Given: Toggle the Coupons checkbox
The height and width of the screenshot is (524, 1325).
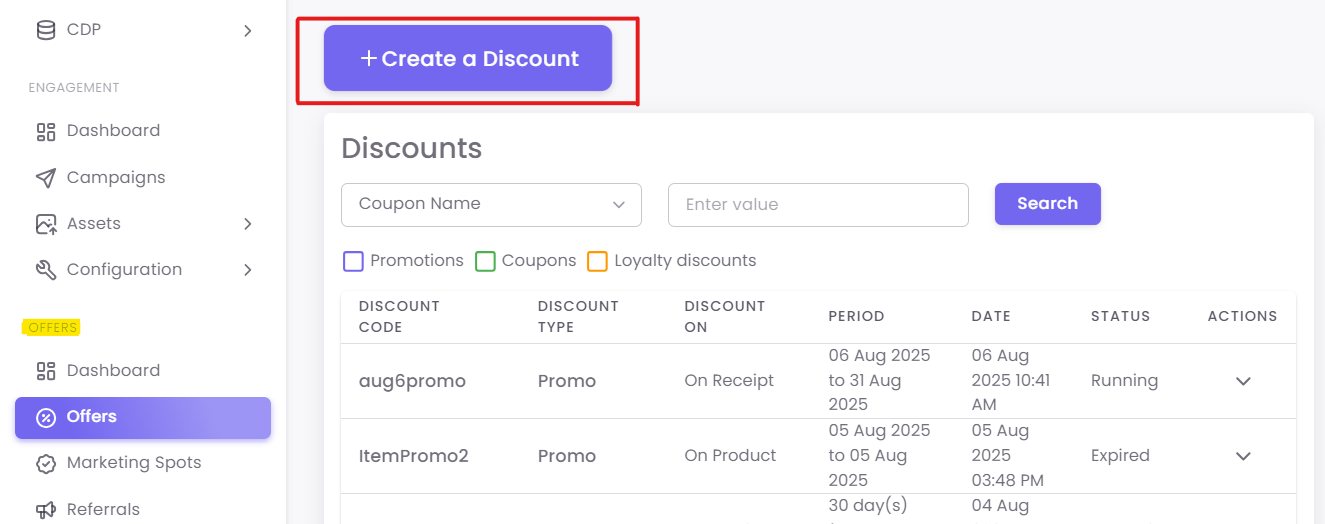Looking at the screenshot, I should coord(485,262).
